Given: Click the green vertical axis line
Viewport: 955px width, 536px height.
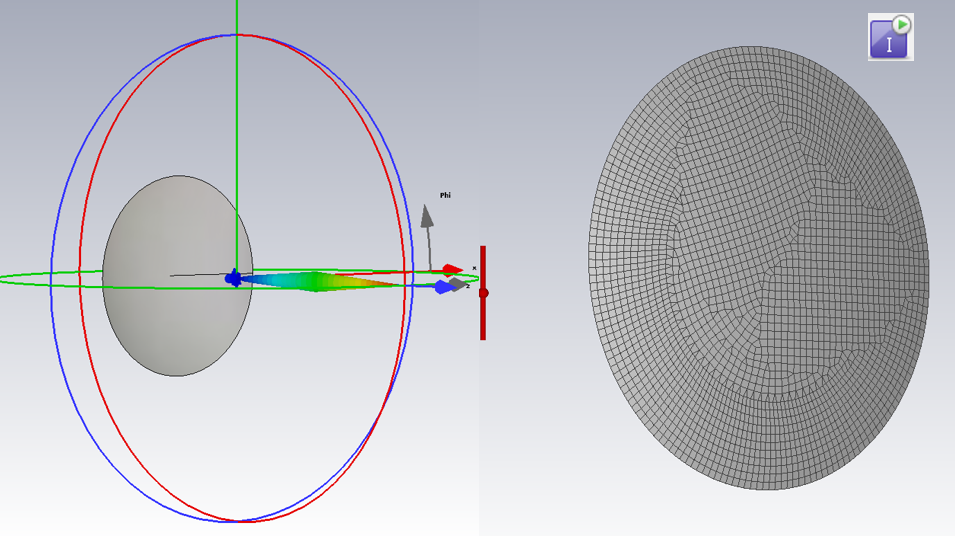Looking at the screenshot, I should pyautogui.click(x=237, y=120).
